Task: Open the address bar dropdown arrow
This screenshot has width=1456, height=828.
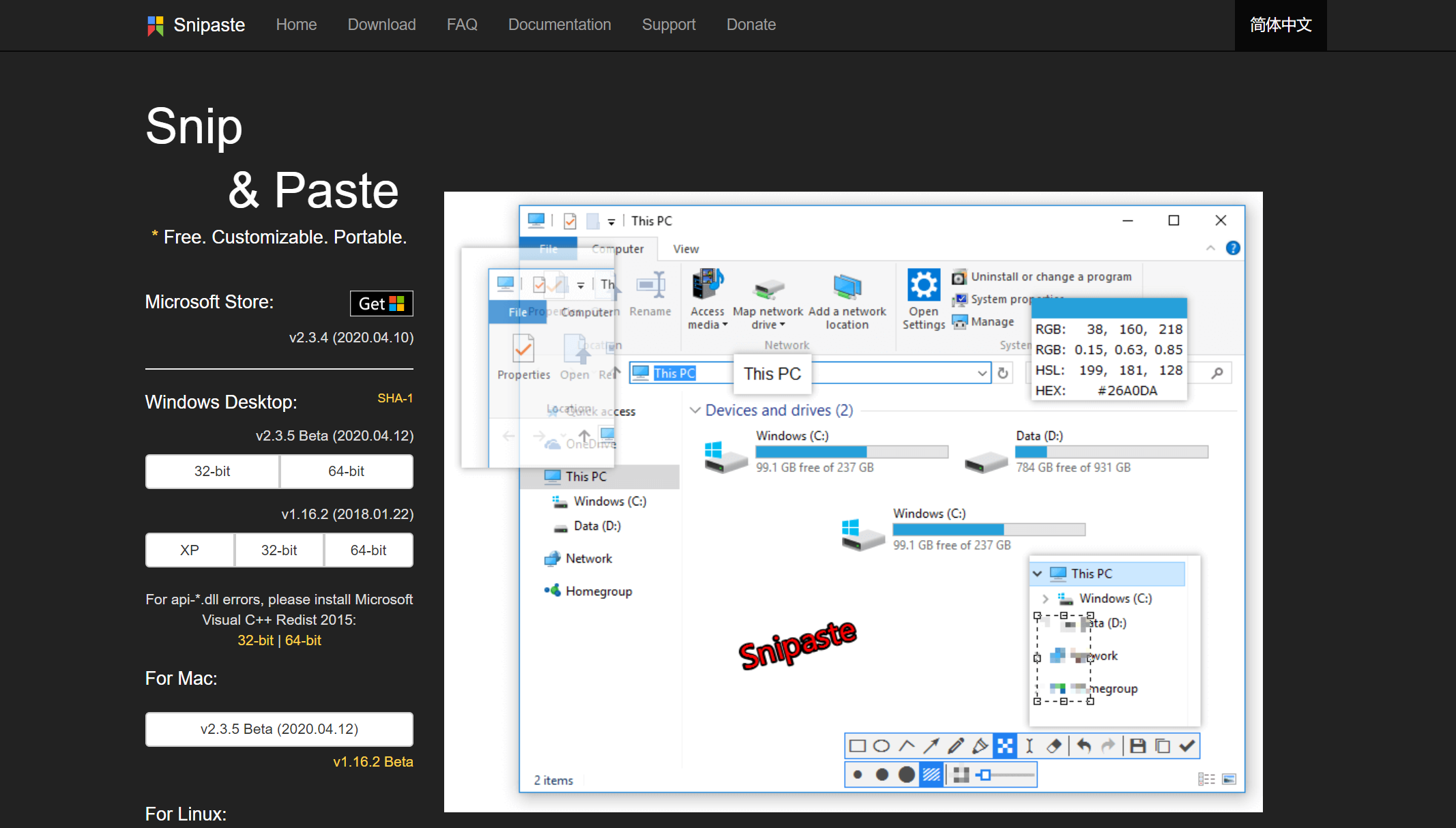Action: [x=982, y=373]
